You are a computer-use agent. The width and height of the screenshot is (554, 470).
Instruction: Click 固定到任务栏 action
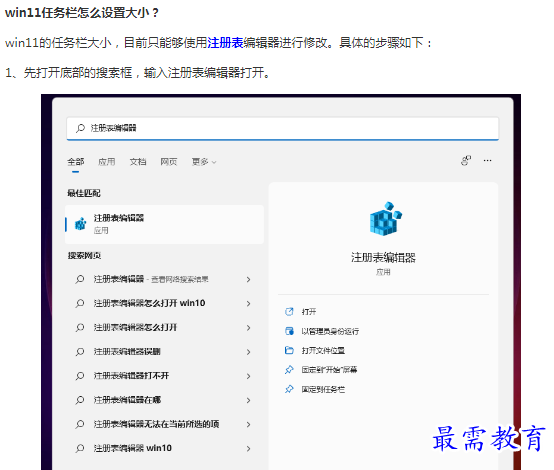coord(323,389)
